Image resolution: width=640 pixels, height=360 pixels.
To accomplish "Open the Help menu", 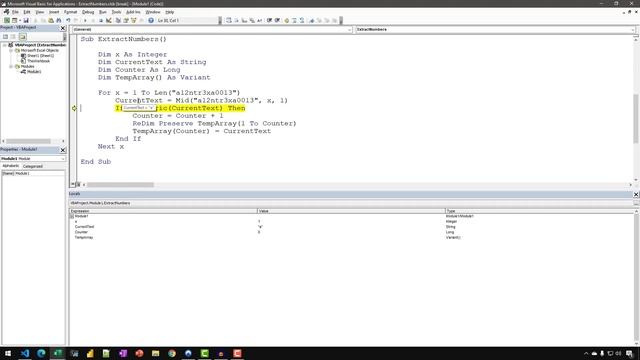I will click(x=170, y=12).
